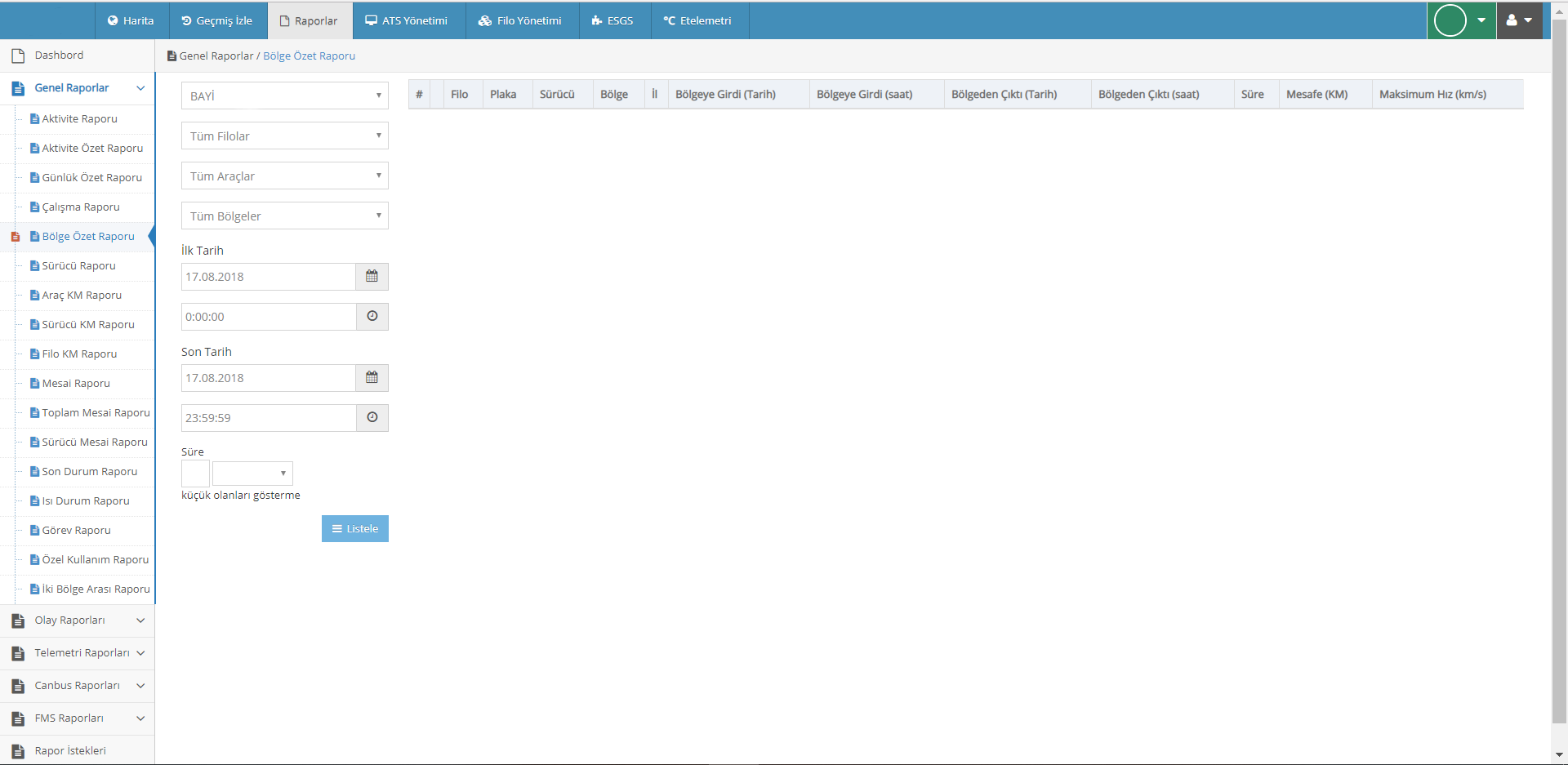Open Isı Durum Raporu link

86,501
